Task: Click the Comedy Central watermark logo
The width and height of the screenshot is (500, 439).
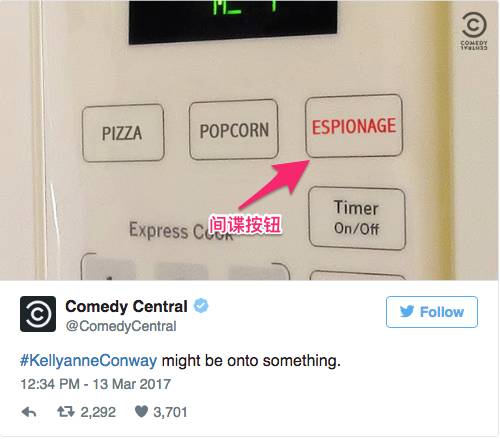Action: [474, 31]
